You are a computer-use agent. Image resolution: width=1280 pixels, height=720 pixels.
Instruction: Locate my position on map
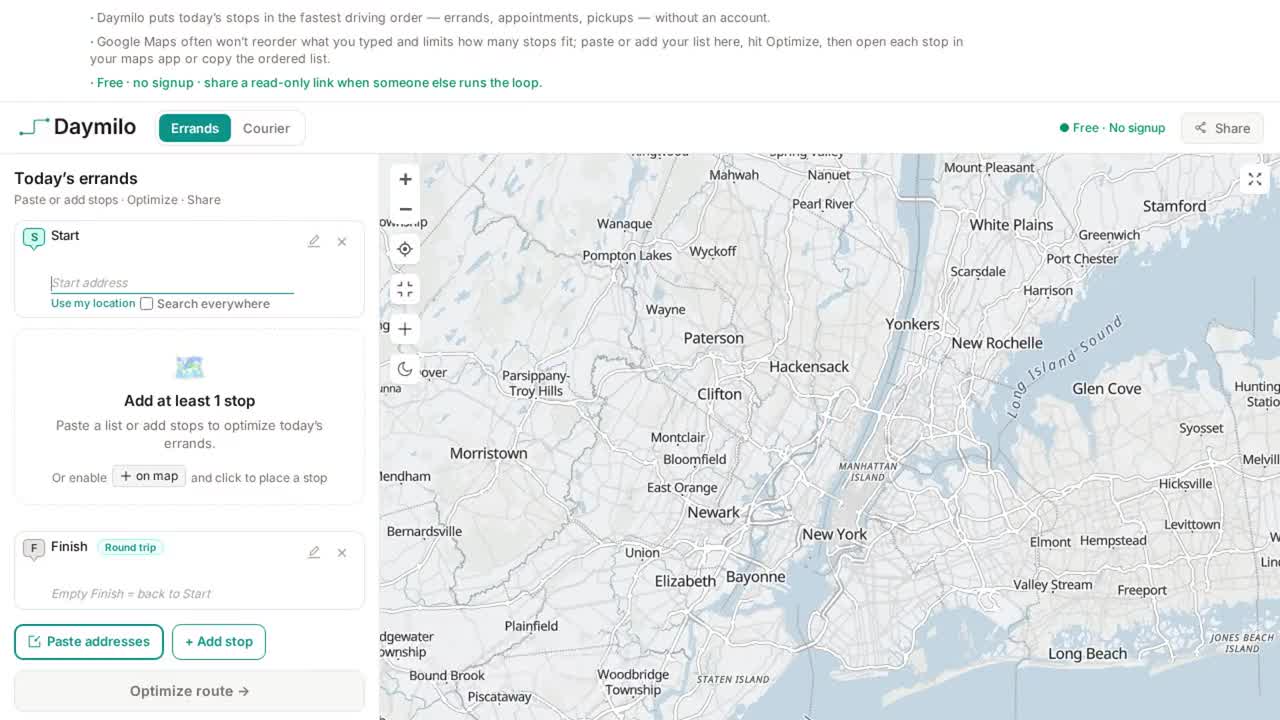tap(405, 249)
